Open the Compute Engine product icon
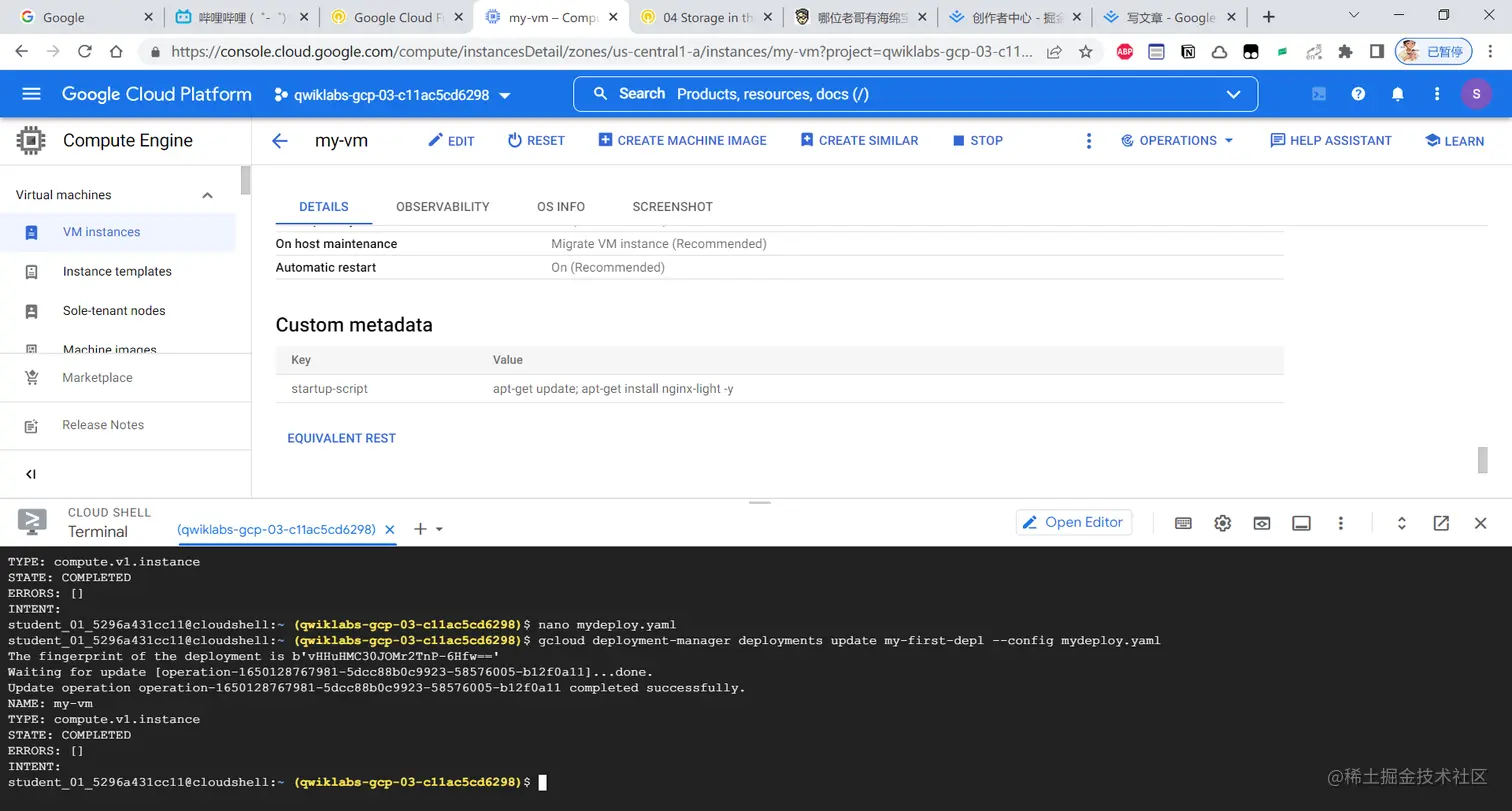Screen dimensions: 1512x811 [31, 141]
